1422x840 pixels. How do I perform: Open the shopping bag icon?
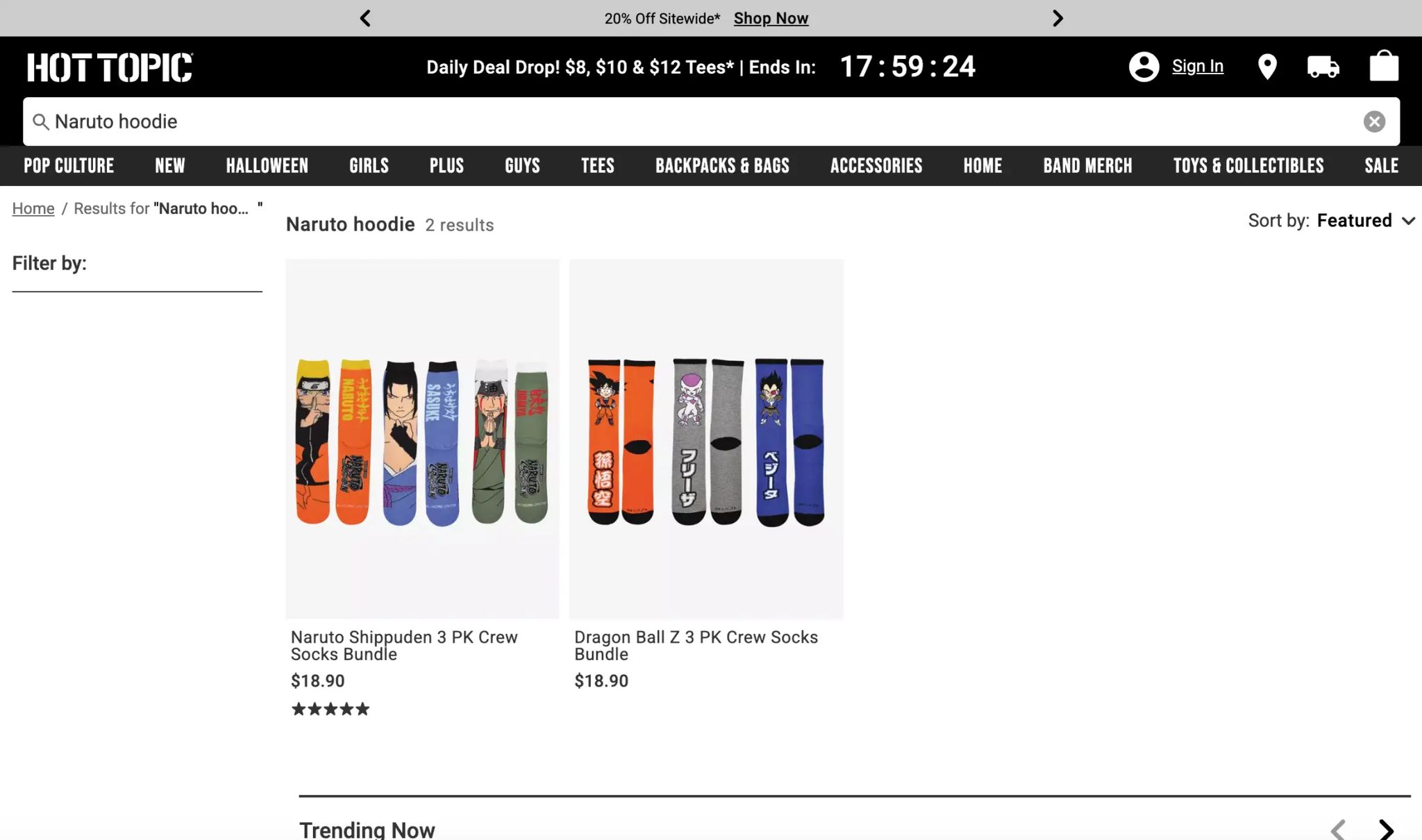(x=1383, y=67)
